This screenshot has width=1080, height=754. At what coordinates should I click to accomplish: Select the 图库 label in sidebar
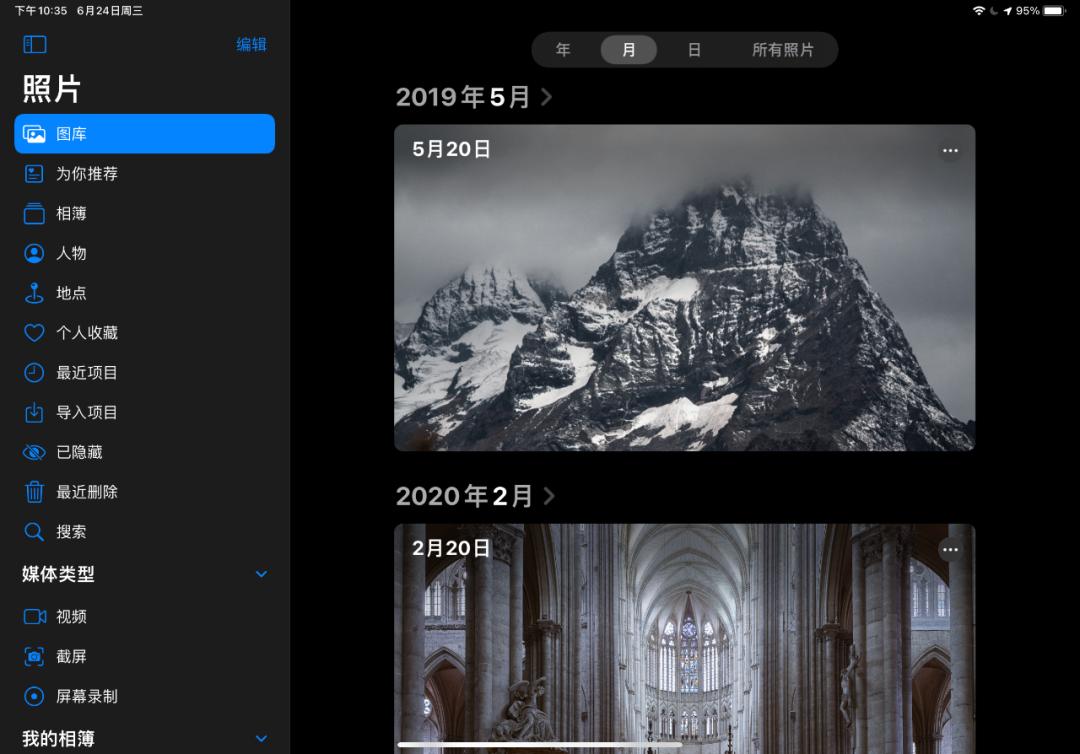(72, 134)
